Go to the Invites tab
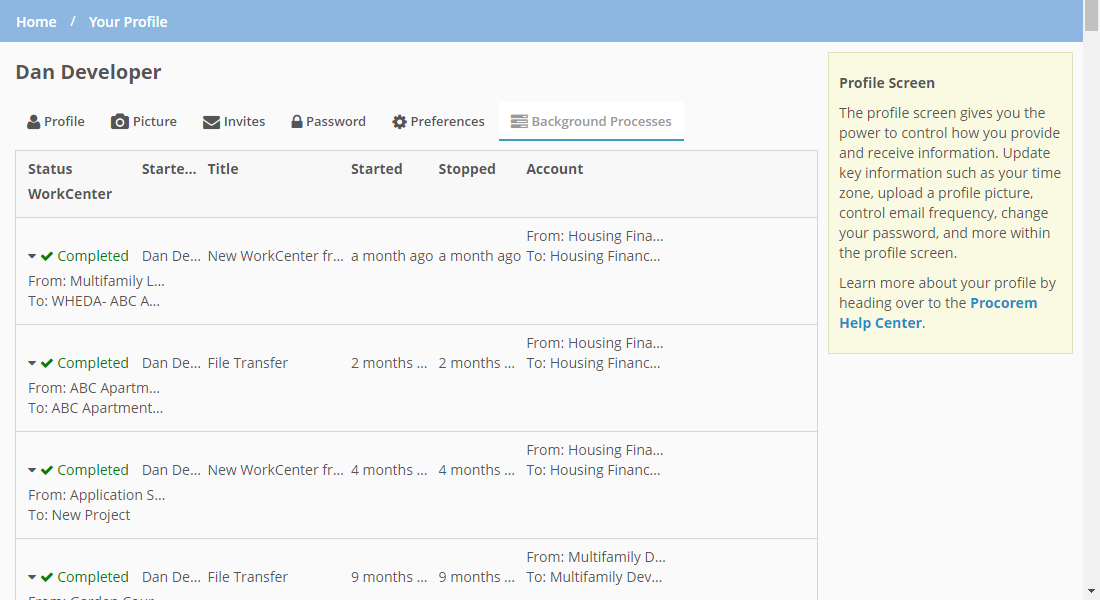The height and width of the screenshot is (600, 1100). (234, 121)
